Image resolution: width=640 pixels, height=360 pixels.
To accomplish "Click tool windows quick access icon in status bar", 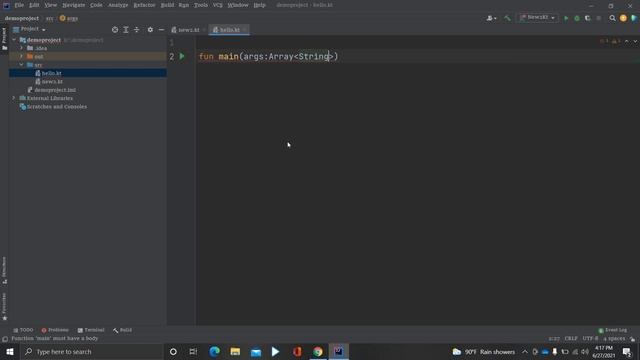I will tap(5, 339).
